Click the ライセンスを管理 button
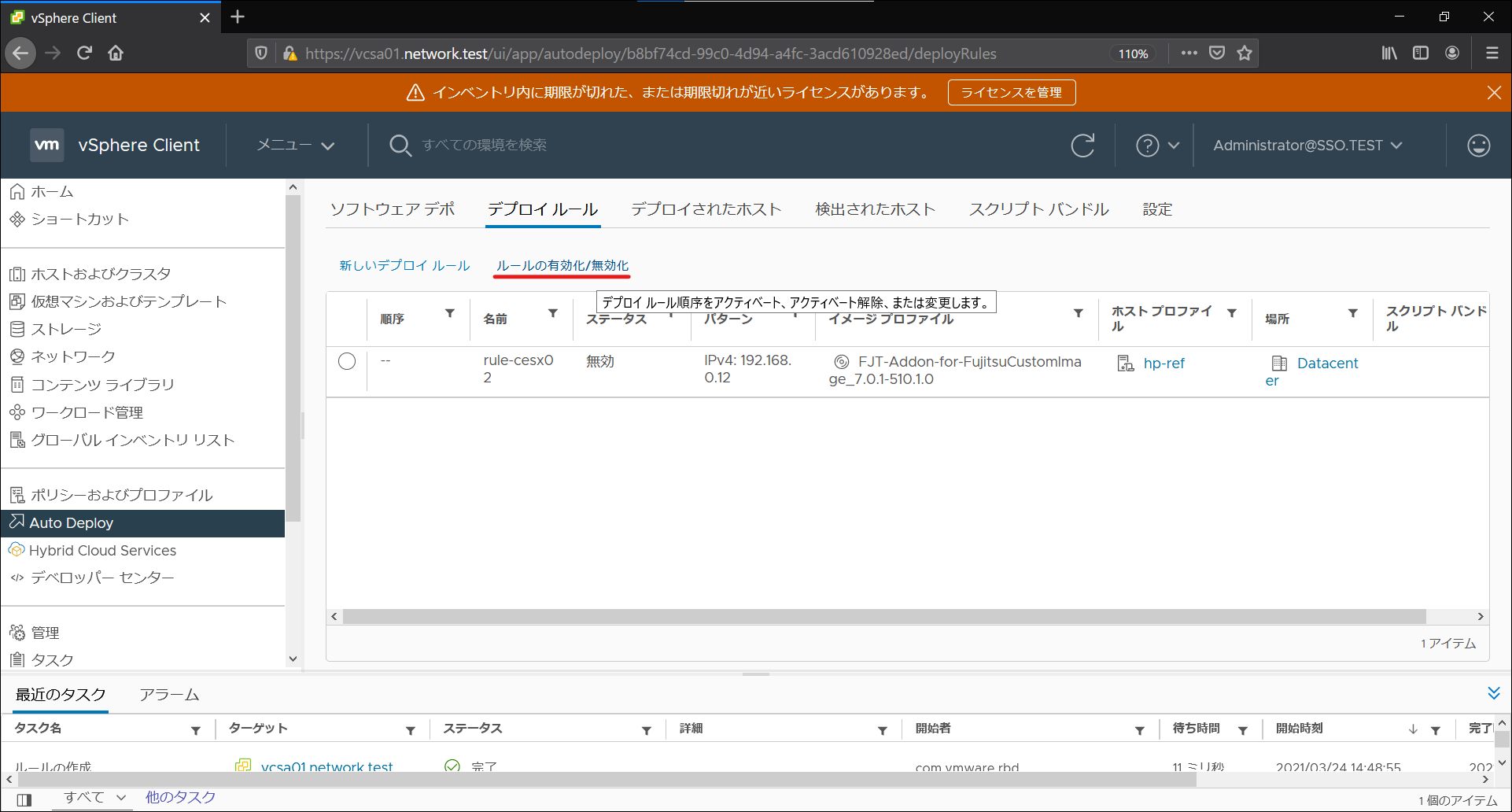The height and width of the screenshot is (812, 1512). [x=1012, y=93]
